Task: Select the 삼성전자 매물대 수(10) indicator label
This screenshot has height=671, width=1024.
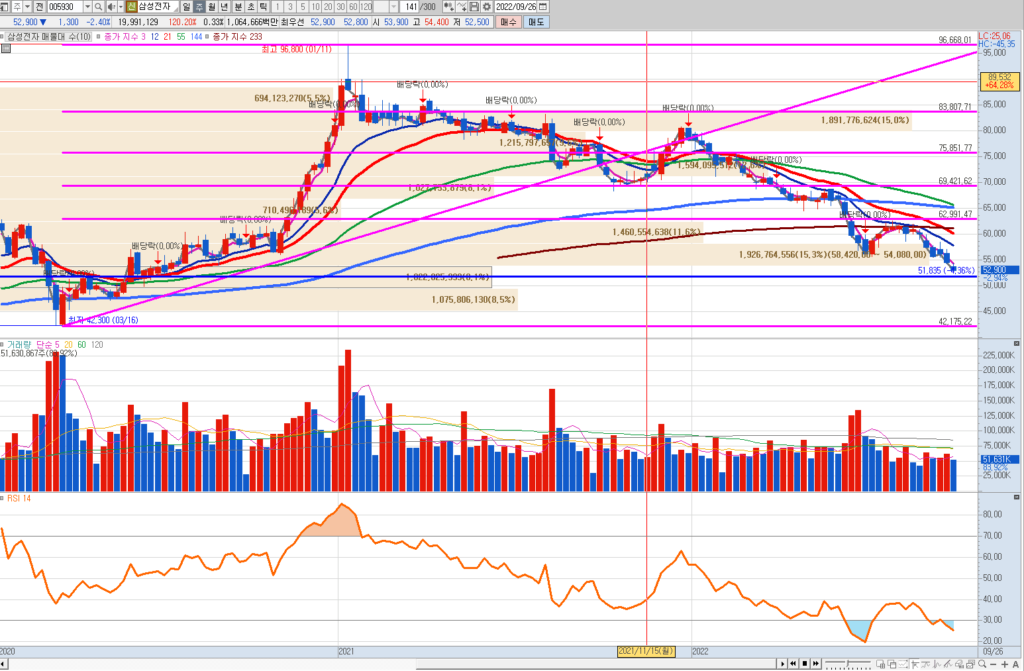Action: click(x=49, y=36)
